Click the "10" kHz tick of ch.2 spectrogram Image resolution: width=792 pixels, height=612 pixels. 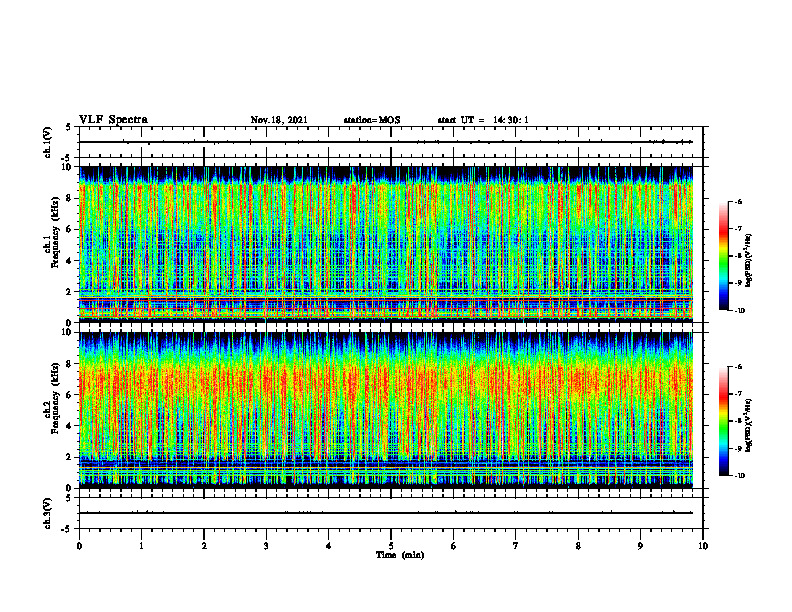[69, 332]
